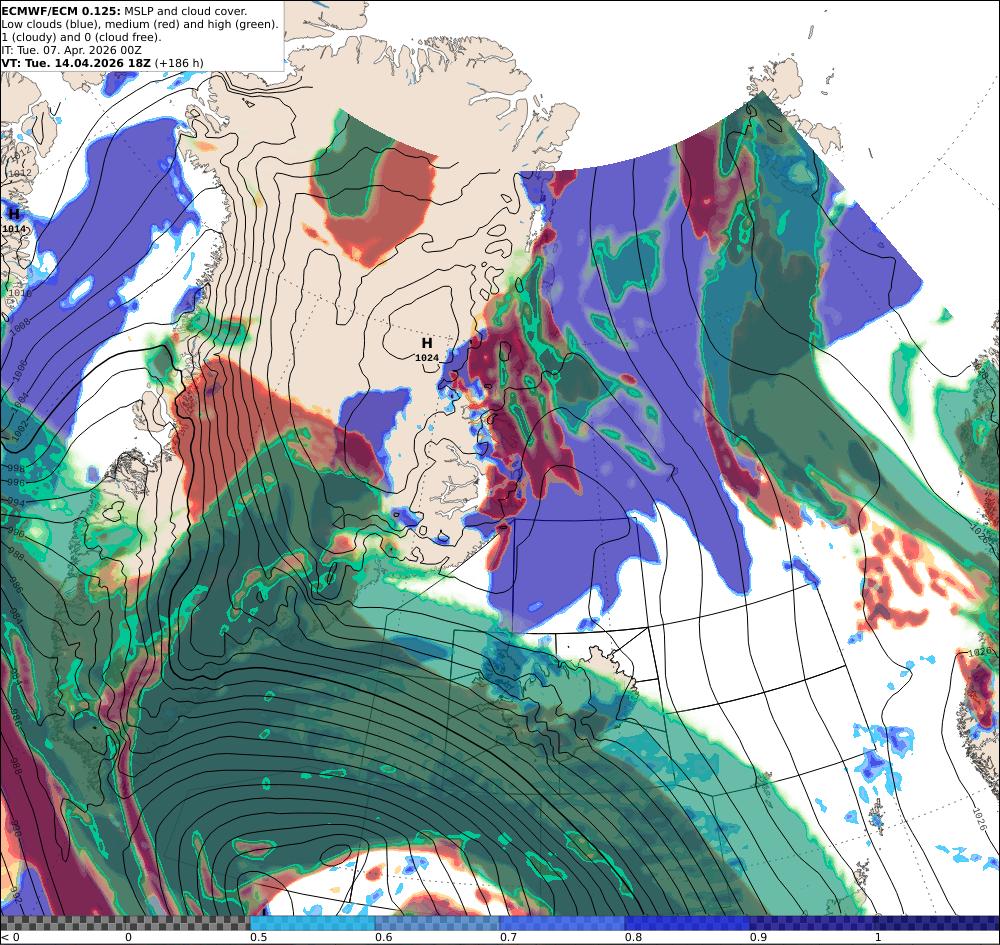Image resolution: width=1000 pixels, height=945 pixels.
Task: Click the '1014' pressure value label
Action: coord(14,228)
